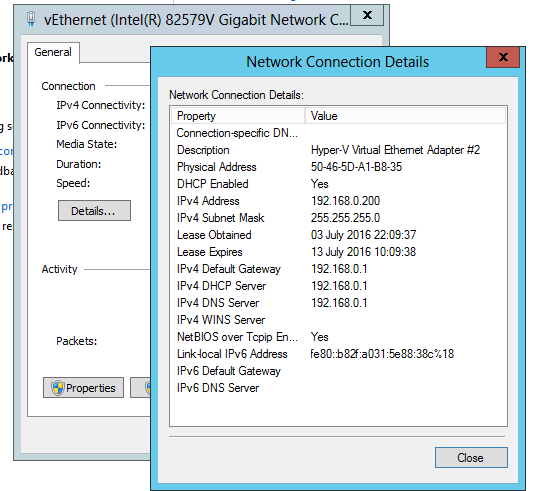Click the Value column header
The height and width of the screenshot is (491, 537).
point(405,116)
